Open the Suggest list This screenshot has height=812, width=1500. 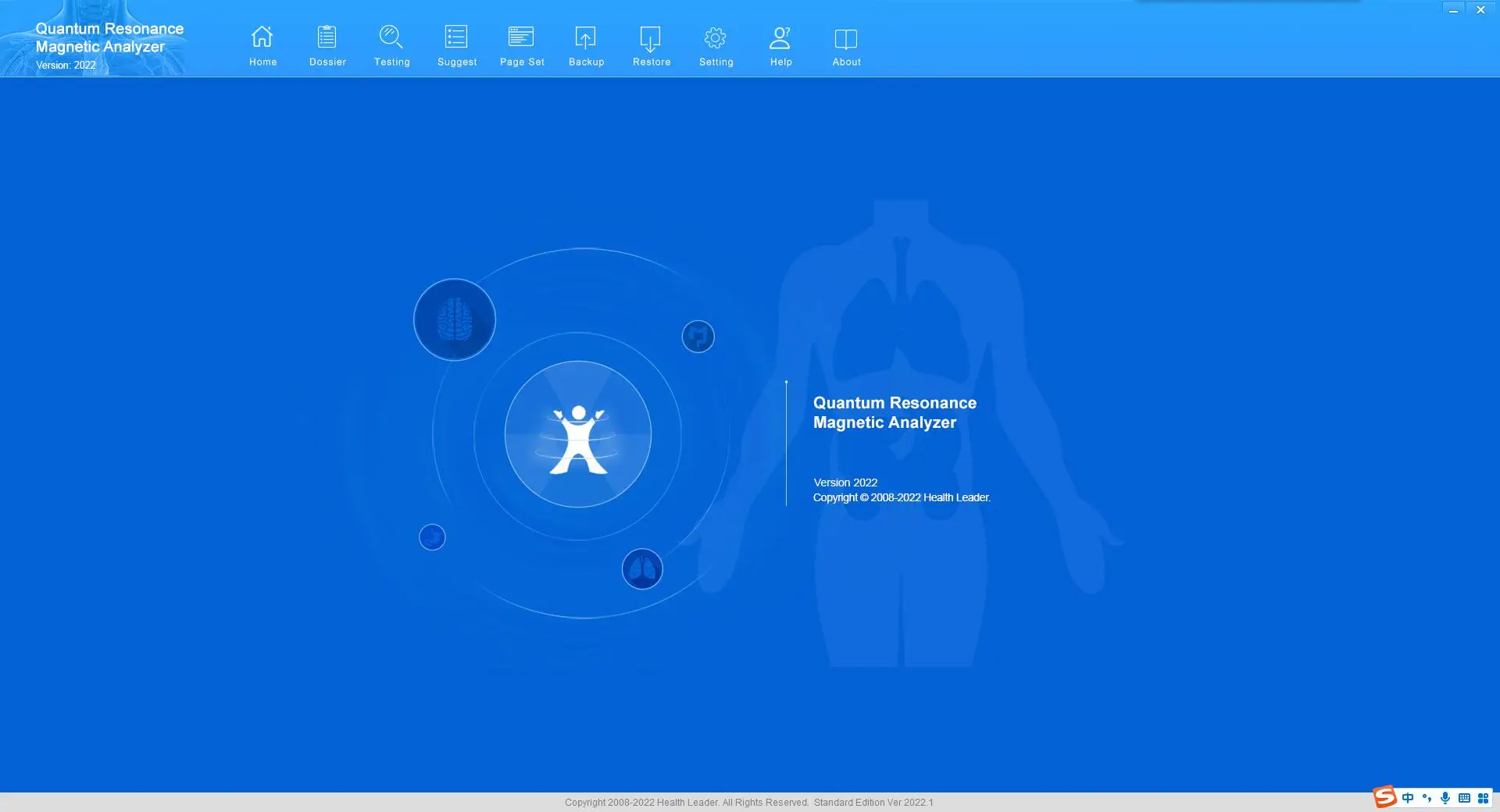coord(457,46)
